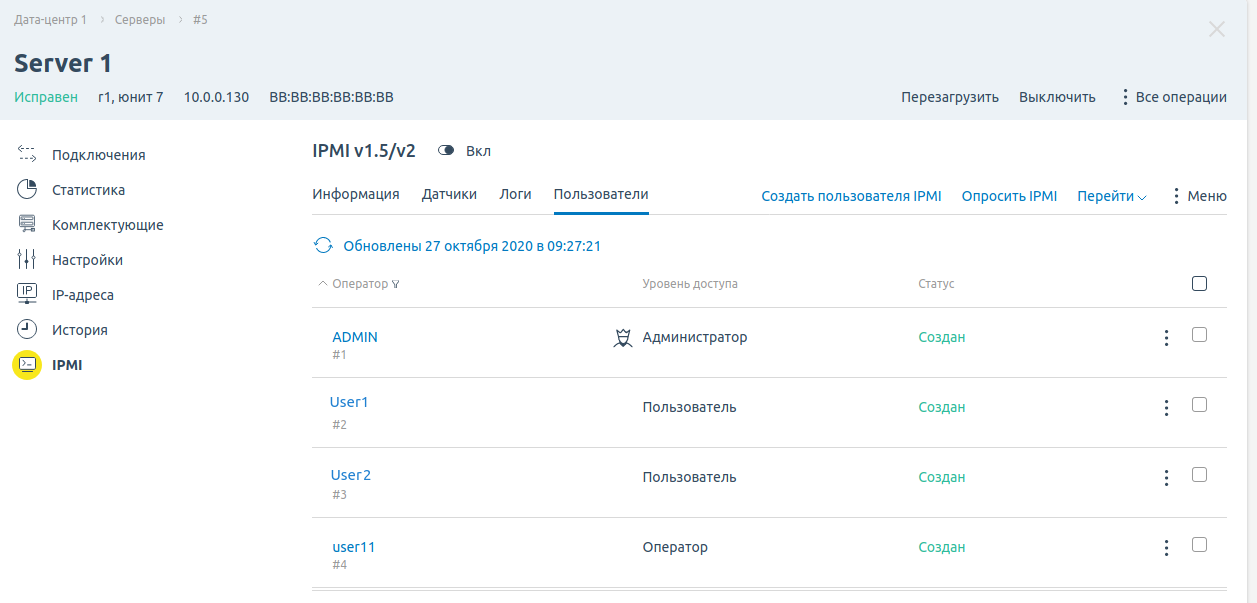
Task: Open three-dot actions menu for User1
Action: pyautogui.click(x=1165, y=408)
